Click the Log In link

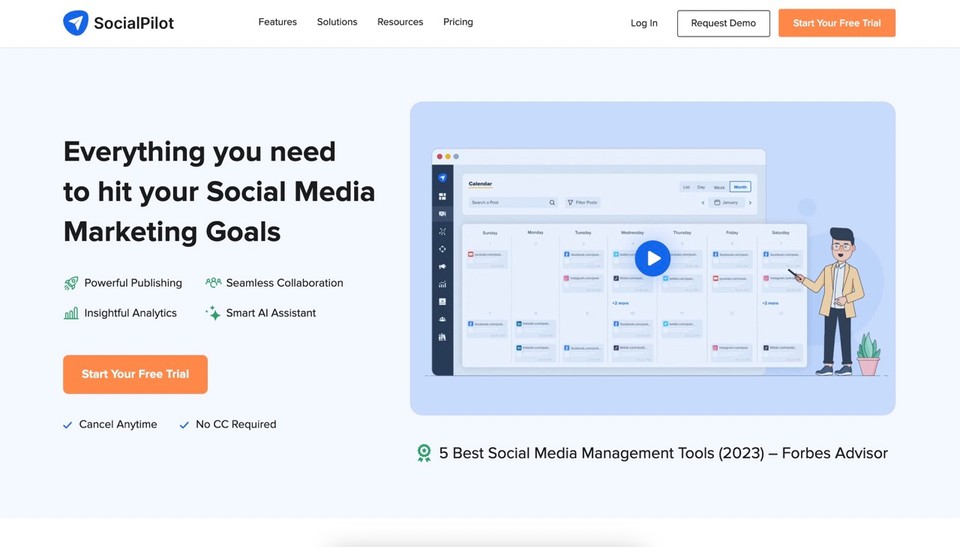click(644, 23)
